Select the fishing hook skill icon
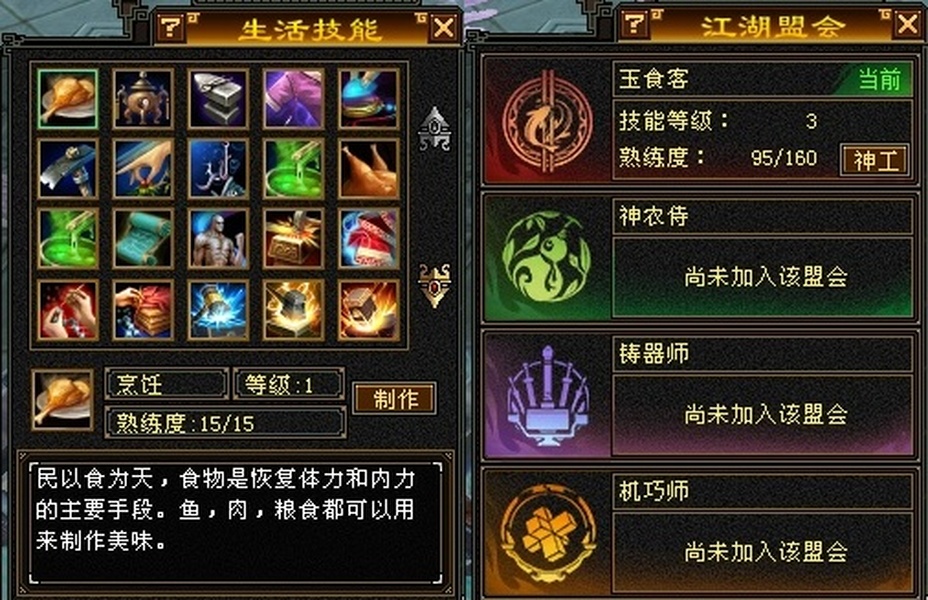 [218, 169]
